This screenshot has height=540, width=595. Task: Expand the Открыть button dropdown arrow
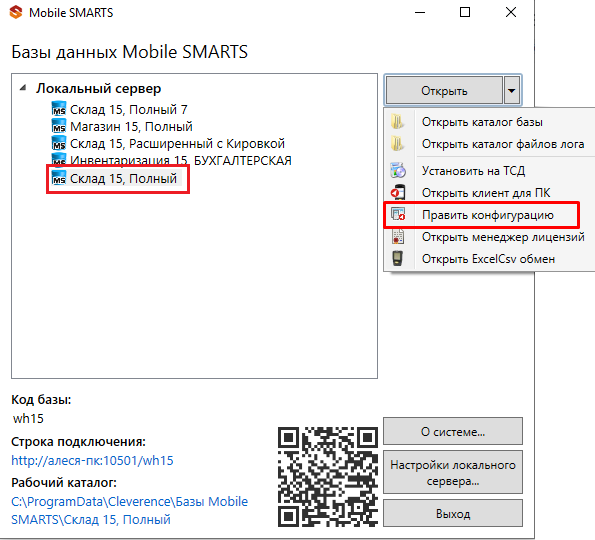511,90
